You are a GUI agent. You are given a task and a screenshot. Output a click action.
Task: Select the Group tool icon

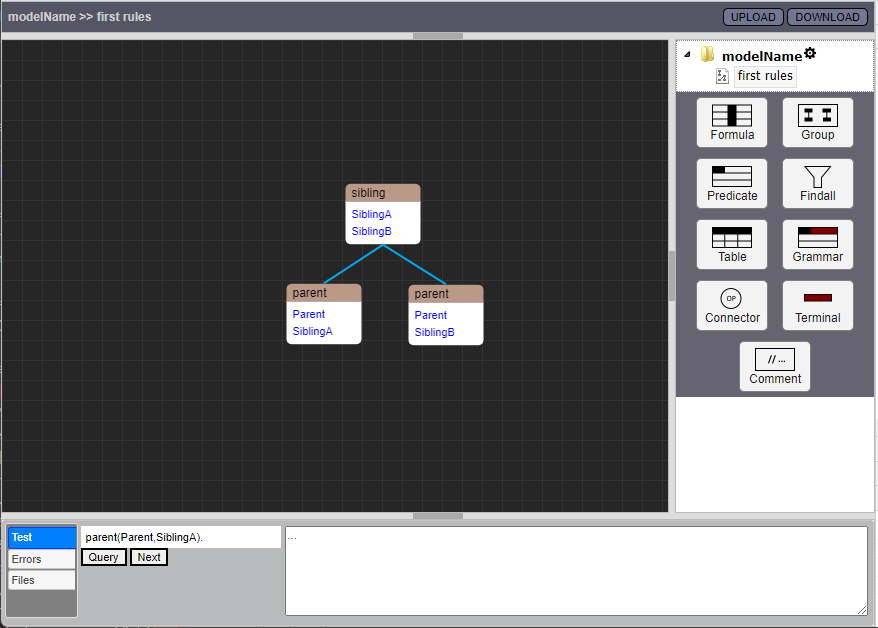tap(817, 122)
